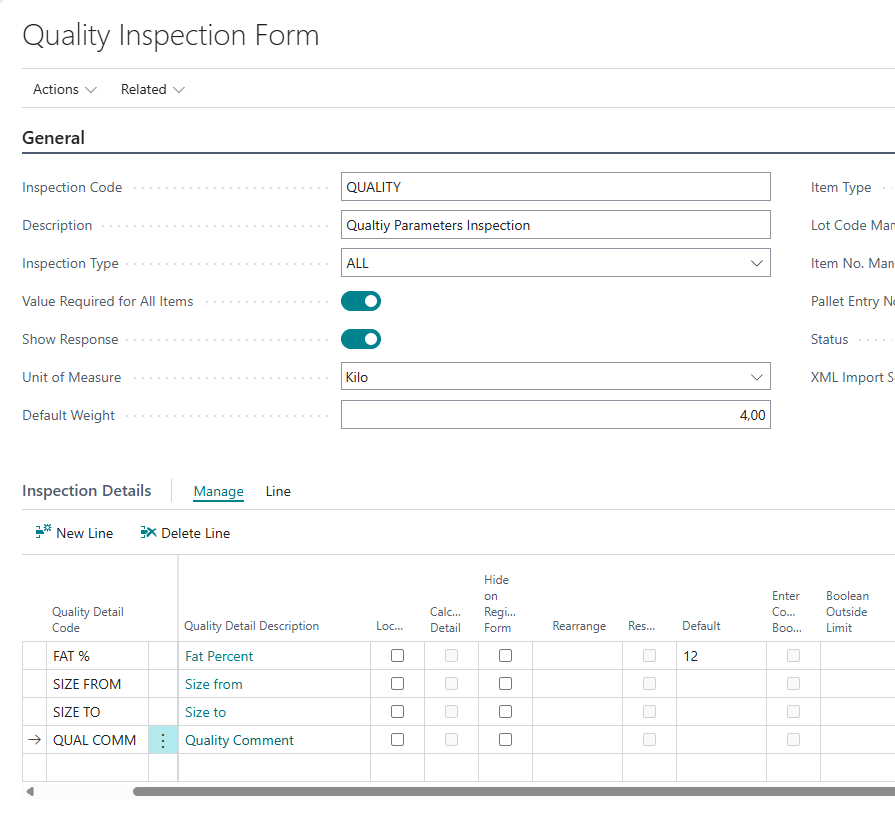Switch to the Line tab

[x=278, y=491]
